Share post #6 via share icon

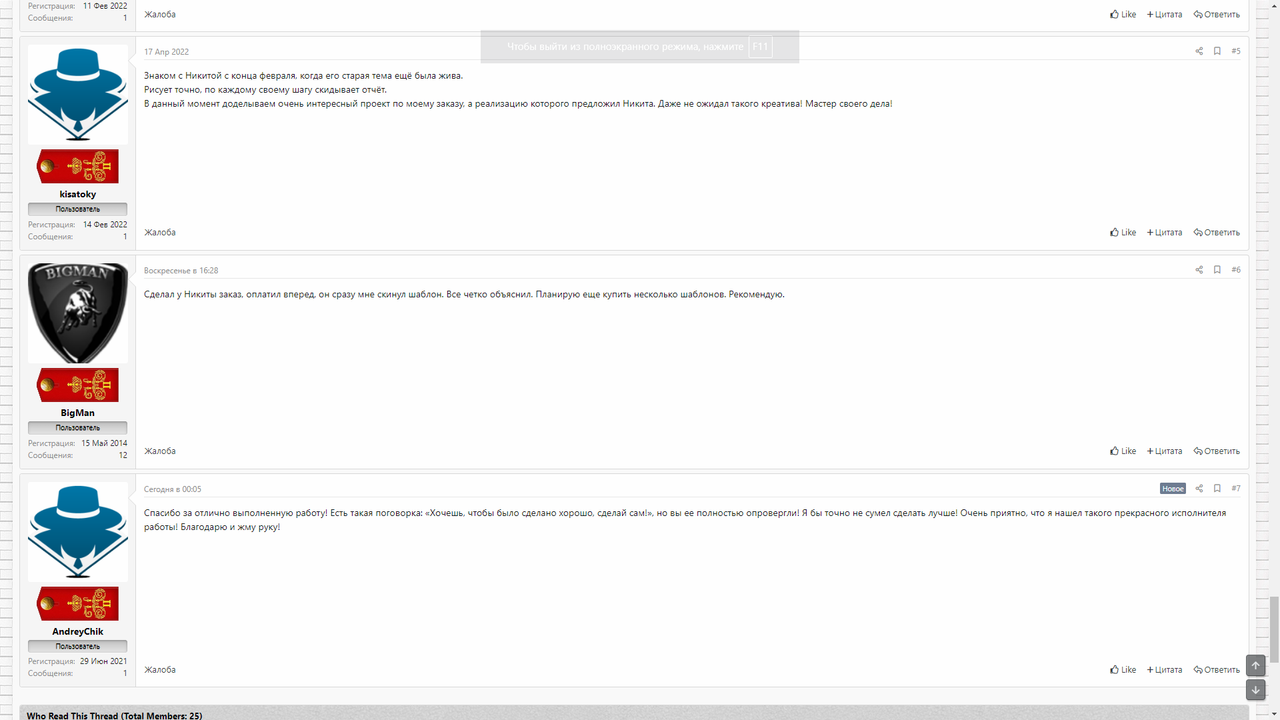point(1199,270)
